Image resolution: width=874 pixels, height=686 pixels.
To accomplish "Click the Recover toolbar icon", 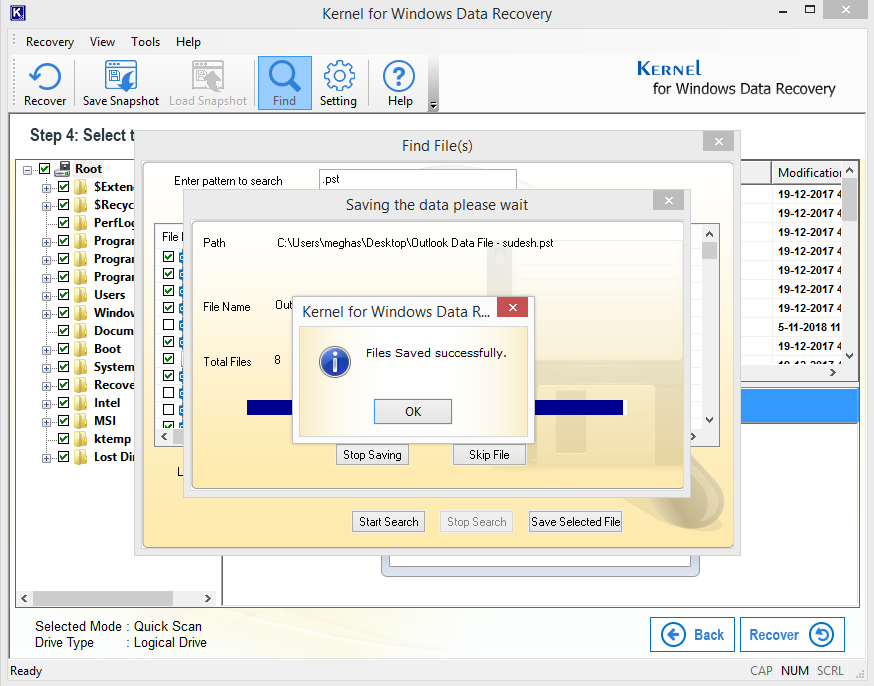I will [45, 84].
